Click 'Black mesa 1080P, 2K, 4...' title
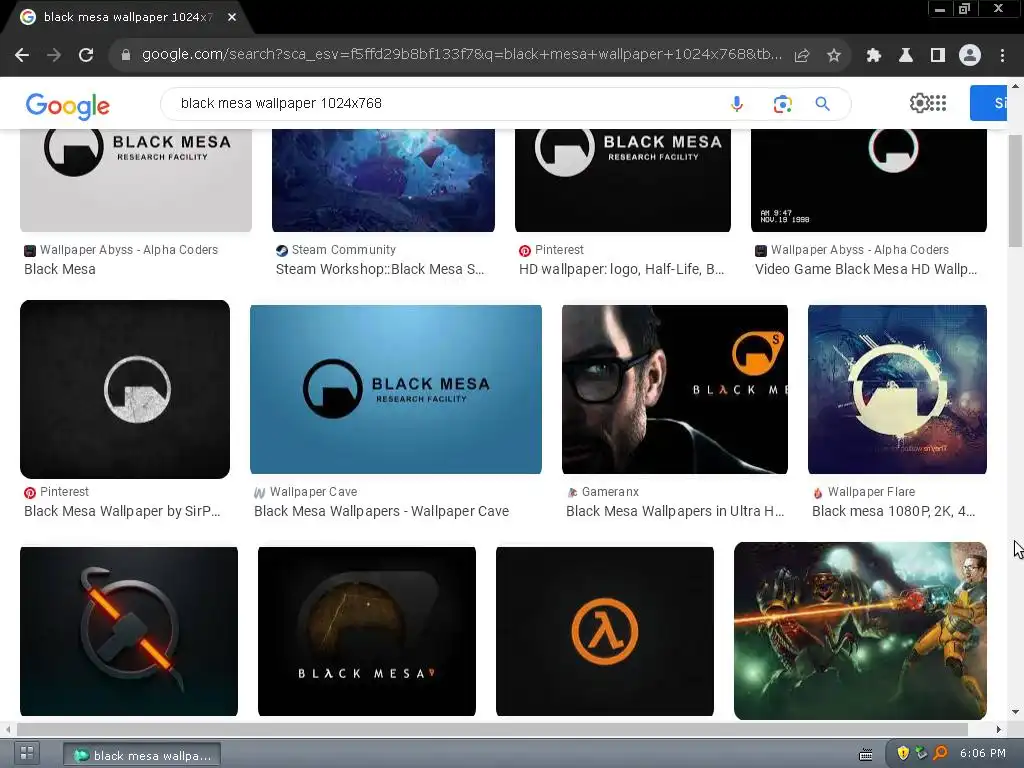The width and height of the screenshot is (1024, 768). (893, 511)
